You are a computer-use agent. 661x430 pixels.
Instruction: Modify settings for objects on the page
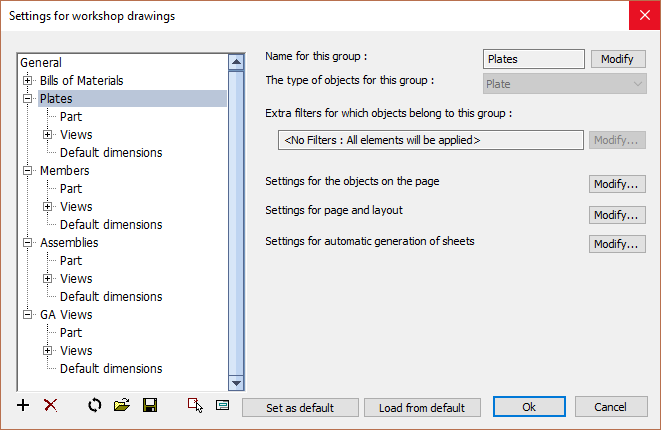617,184
